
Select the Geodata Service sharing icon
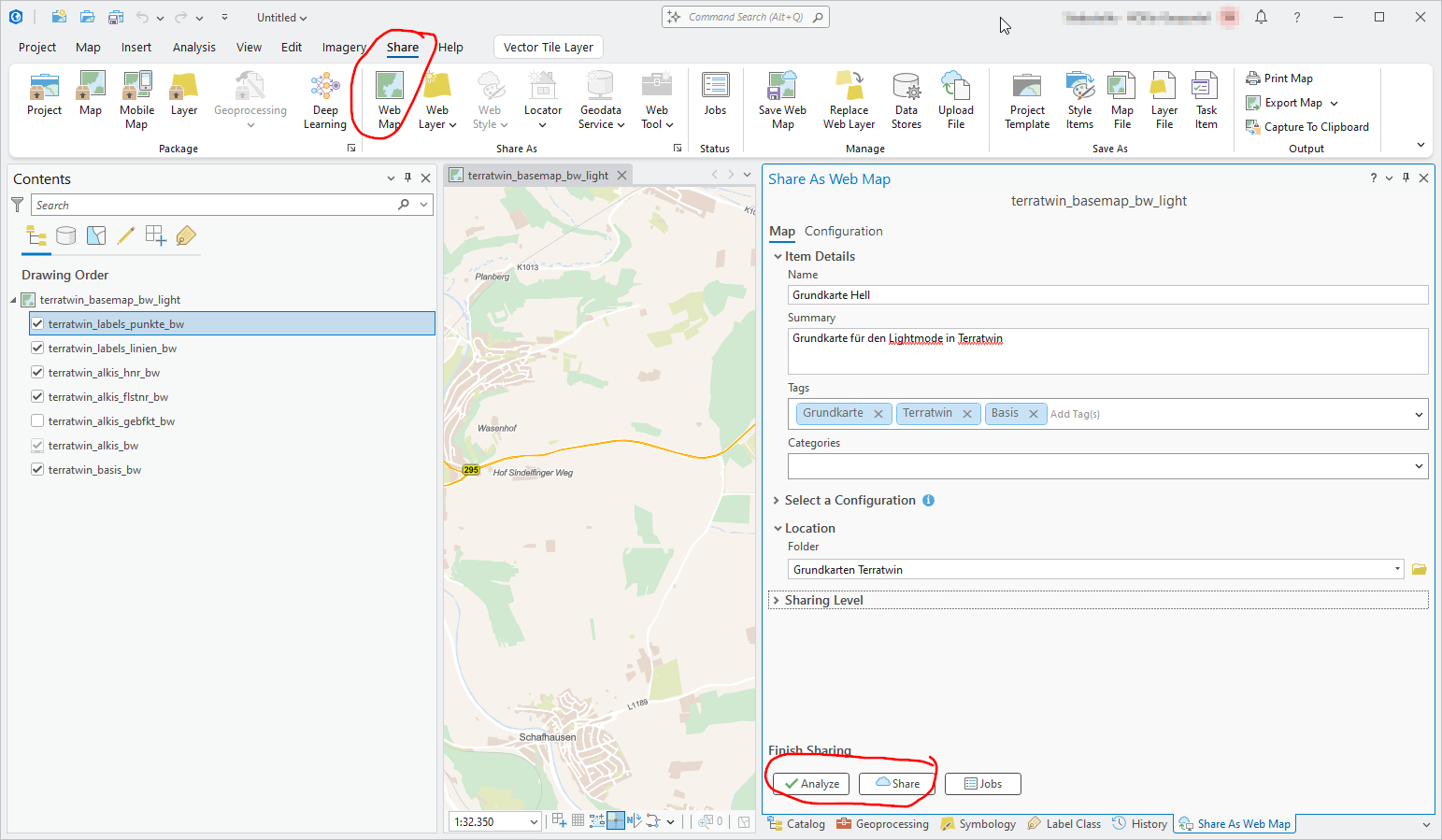600,98
